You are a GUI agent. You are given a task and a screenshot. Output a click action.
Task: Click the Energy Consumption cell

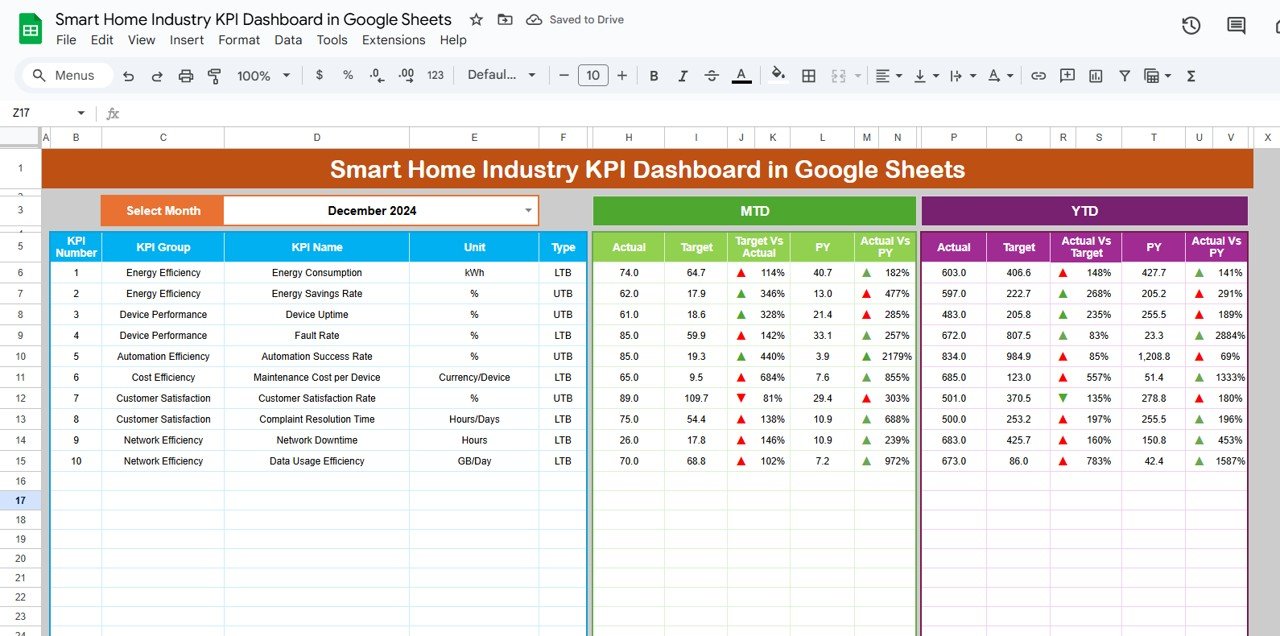pyautogui.click(x=317, y=273)
